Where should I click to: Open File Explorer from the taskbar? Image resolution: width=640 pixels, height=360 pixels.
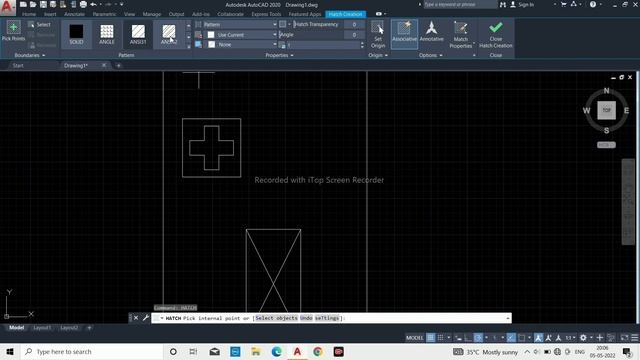click(x=256, y=351)
